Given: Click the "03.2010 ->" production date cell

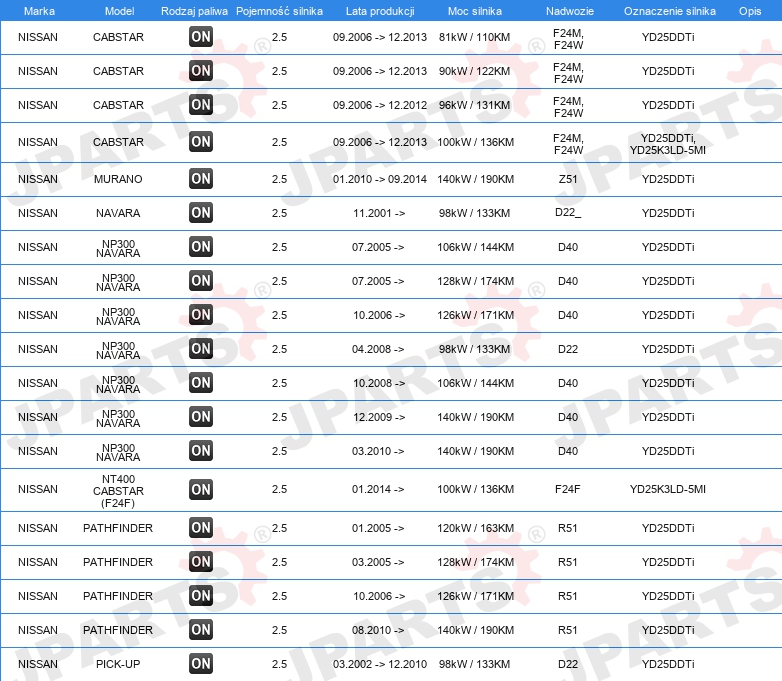Looking at the screenshot, I should [x=378, y=451].
